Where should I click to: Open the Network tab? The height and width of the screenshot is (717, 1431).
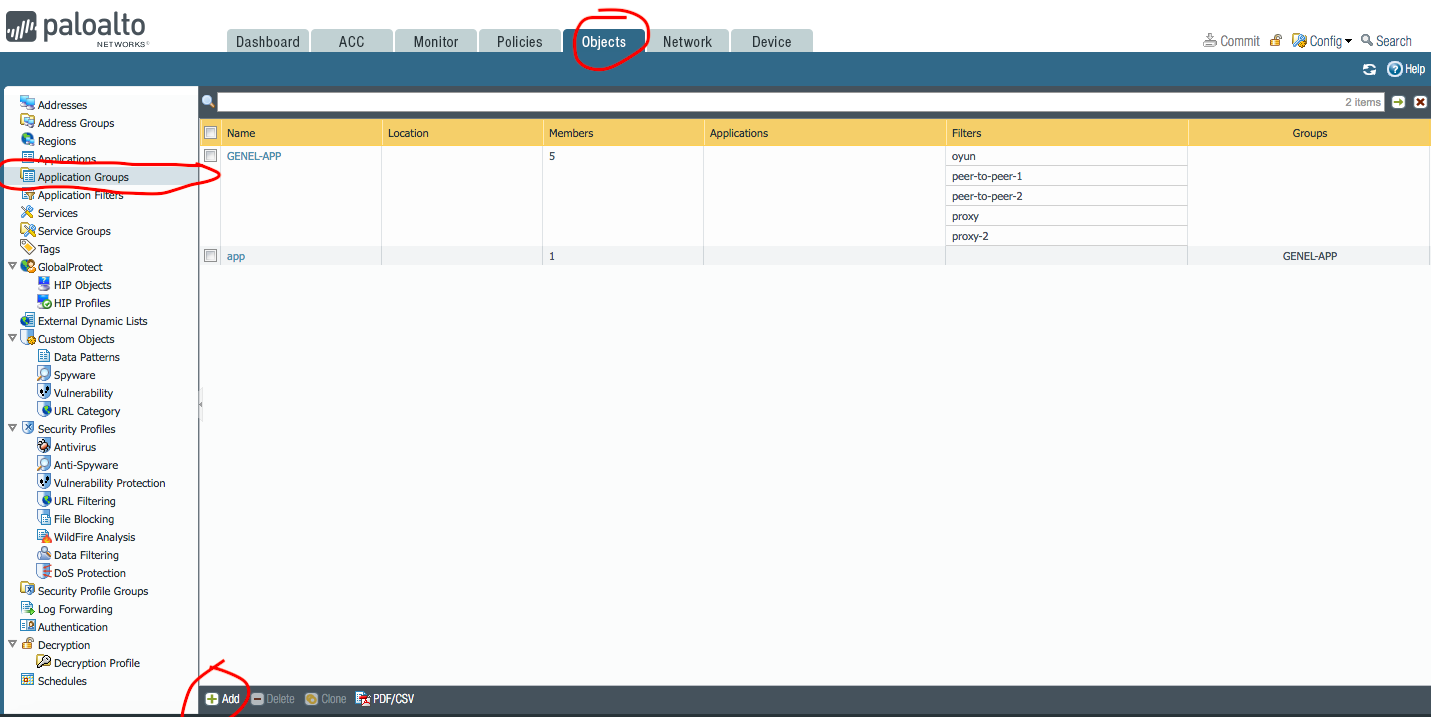point(687,42)
